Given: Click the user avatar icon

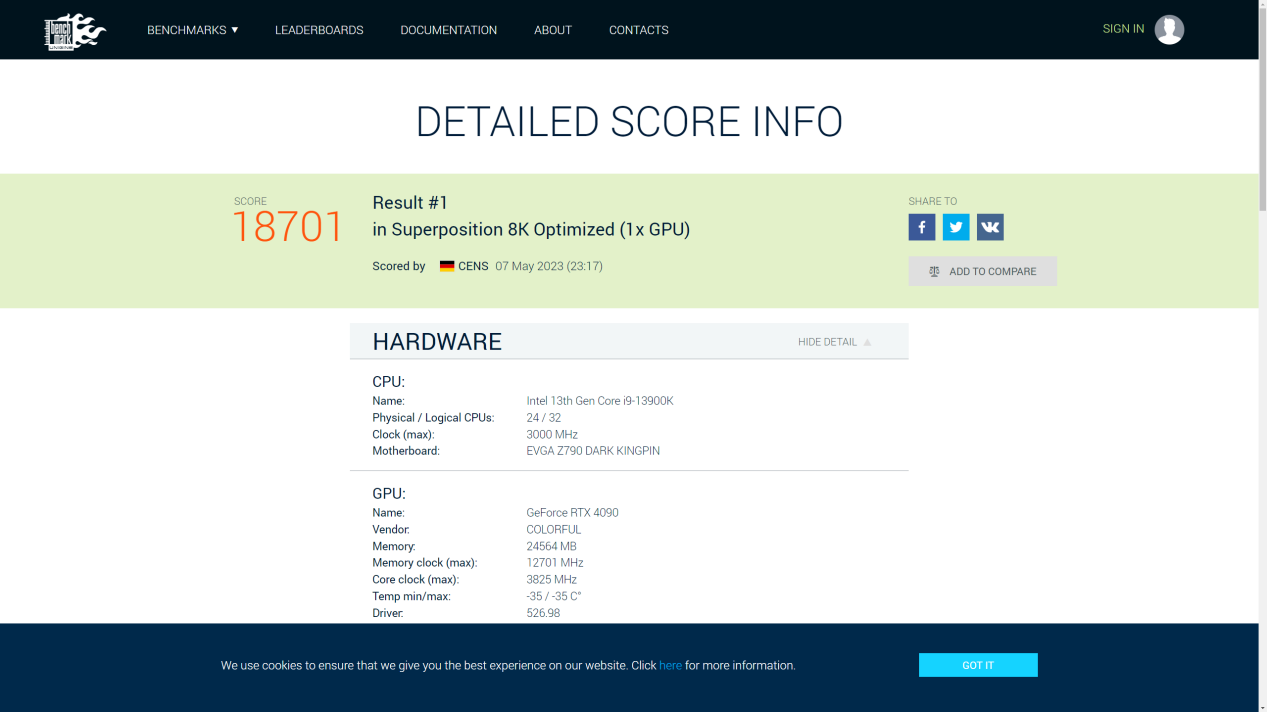Looking at the screenshot, I should coord(1168,29).
